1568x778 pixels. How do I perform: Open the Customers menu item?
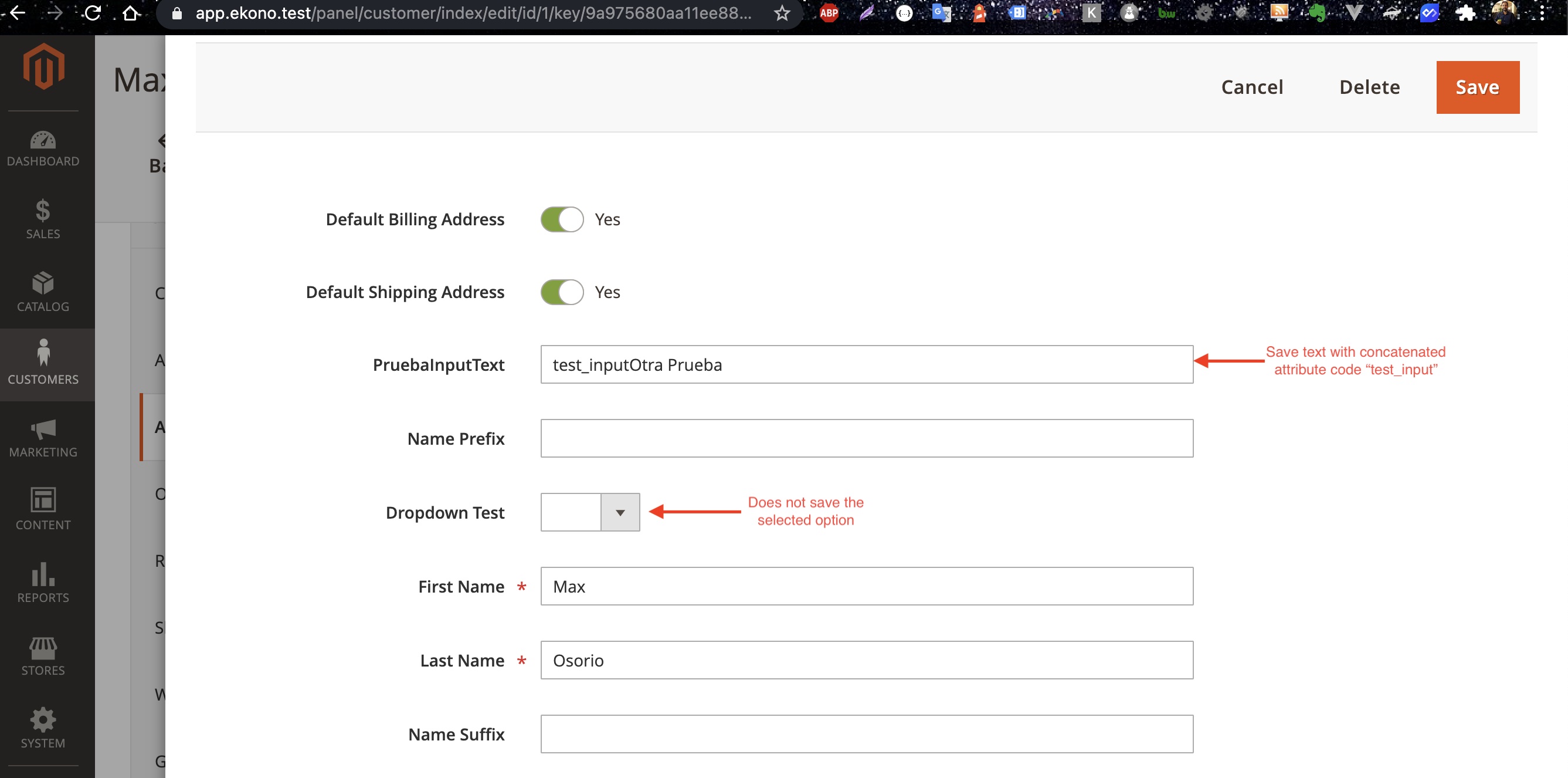coord(43,364)
